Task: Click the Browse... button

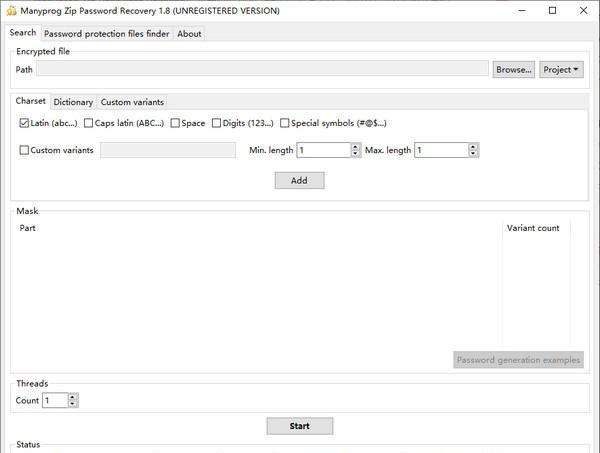Action: [x=514, y=70]
